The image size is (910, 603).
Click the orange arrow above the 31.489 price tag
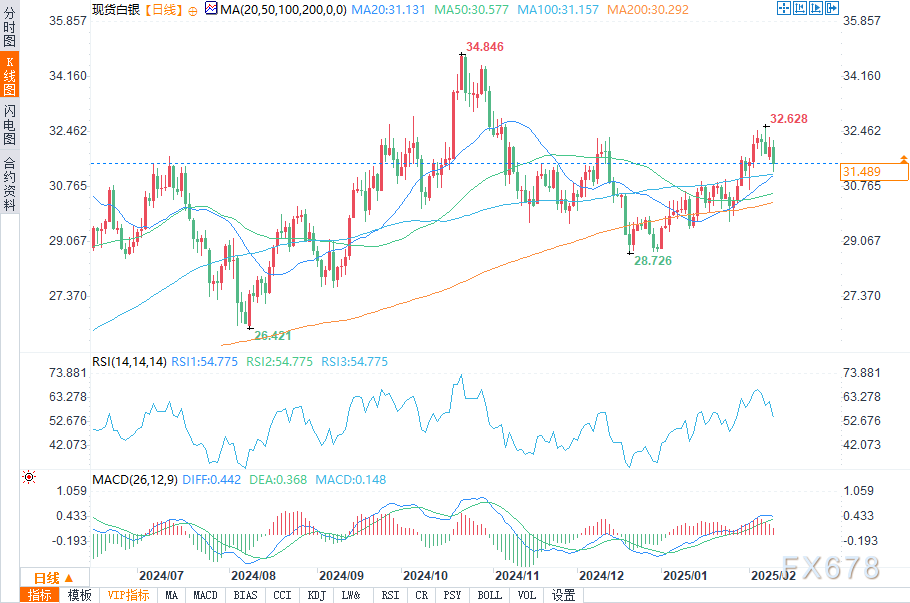coord(903,159)
